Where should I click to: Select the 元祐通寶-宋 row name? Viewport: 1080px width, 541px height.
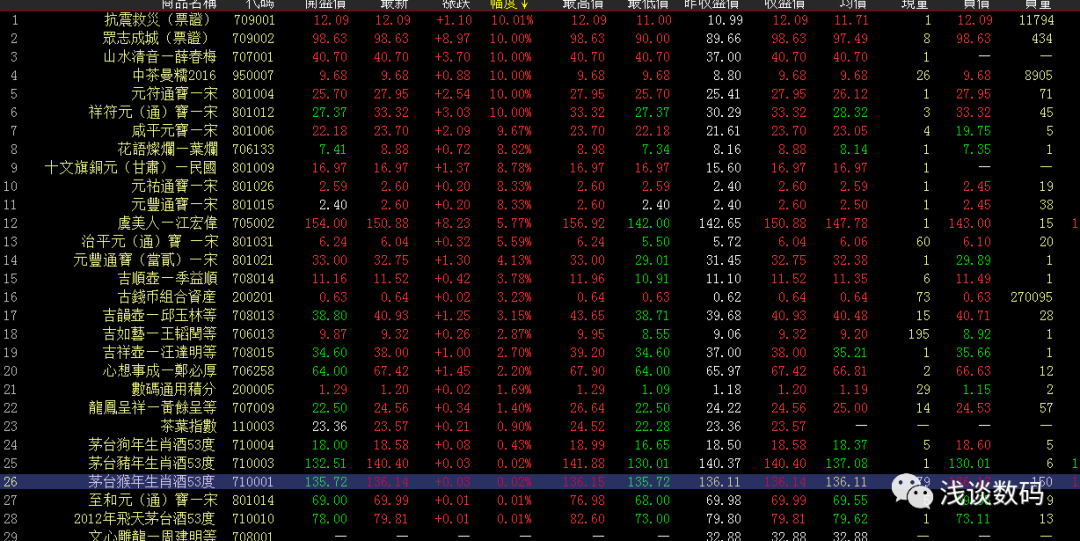pos(174,186)
